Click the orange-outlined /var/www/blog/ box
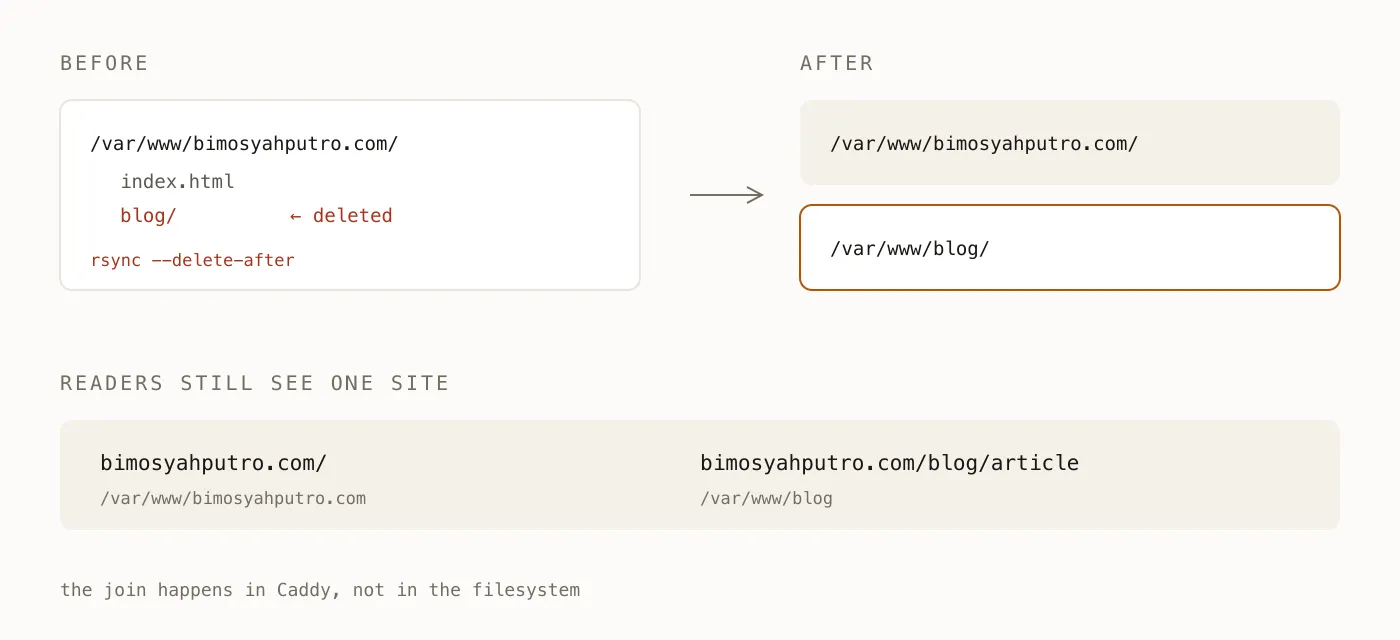The height and width of the screenshot is (640, 1400). click(1069, 248)
